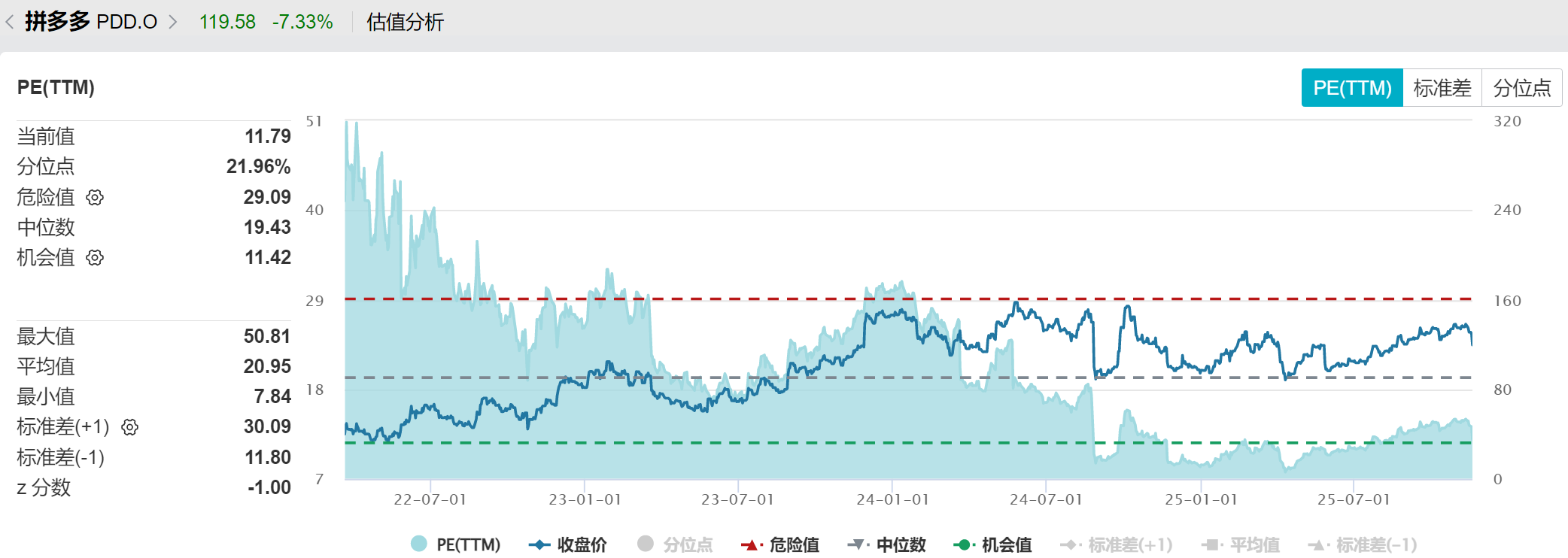The height and width of the screenshot is (558, 1568).
Task: Show the 标准差(+1) legend line
Action: click(x=1117, y=544)
